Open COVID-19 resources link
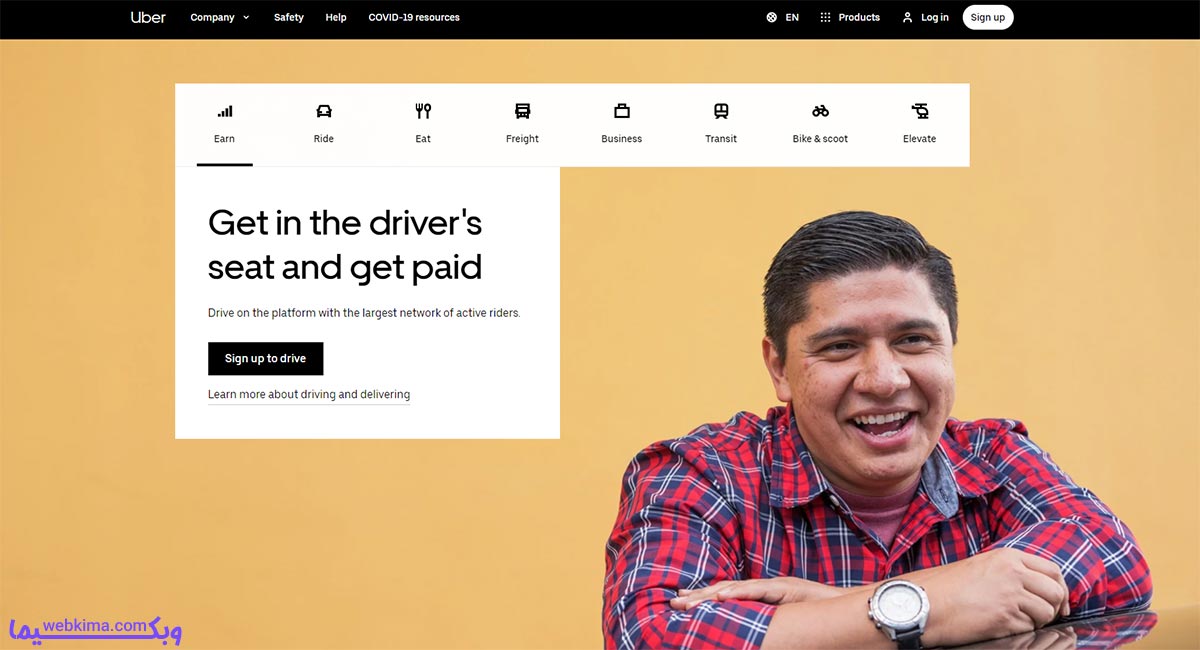1200x650 pixels. 414,18
